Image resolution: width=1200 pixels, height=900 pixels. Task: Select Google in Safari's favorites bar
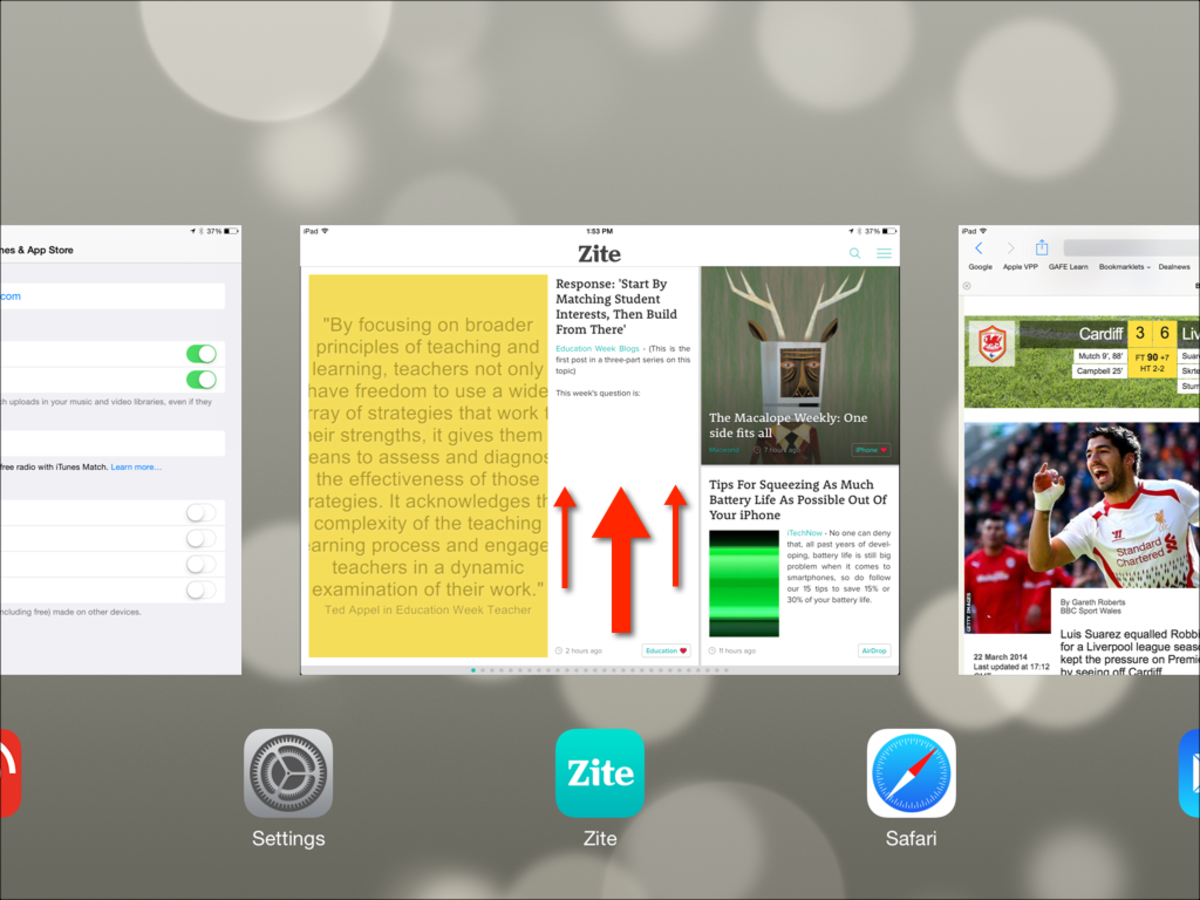(x=980, y=266)
